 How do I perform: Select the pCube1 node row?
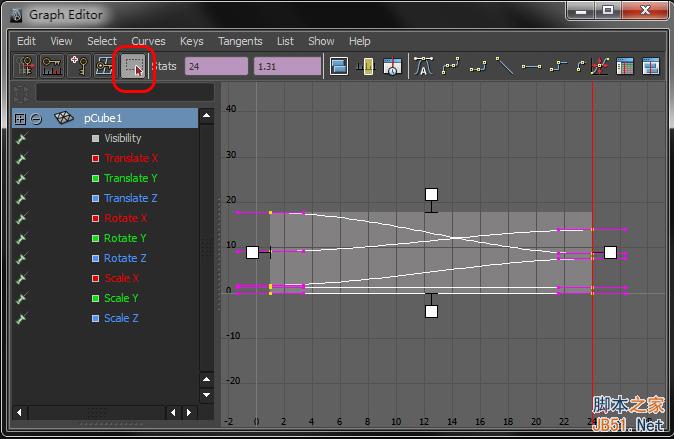click(x=105, y=118)
